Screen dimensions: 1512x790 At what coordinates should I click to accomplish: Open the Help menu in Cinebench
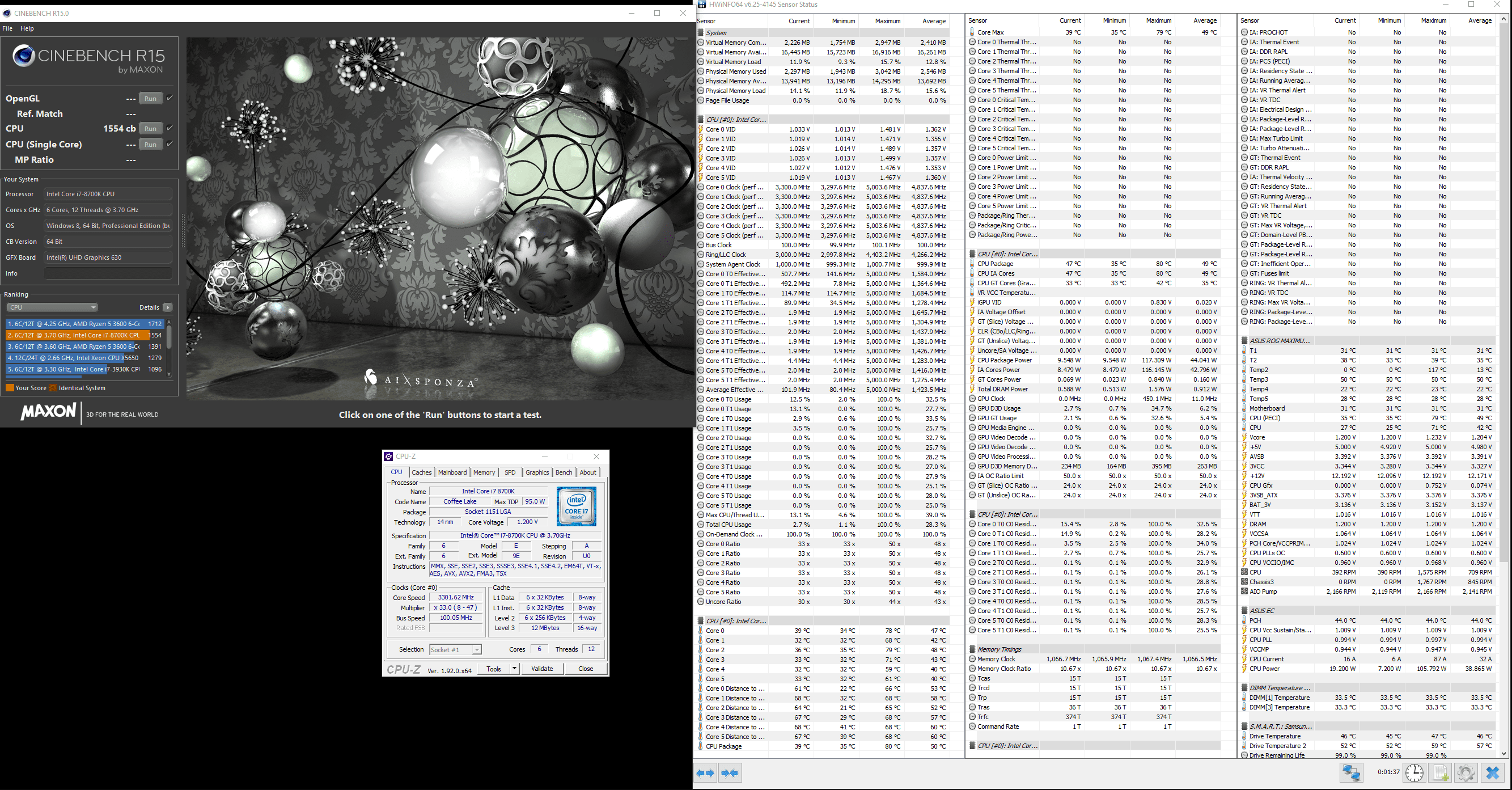pos(27,28)
